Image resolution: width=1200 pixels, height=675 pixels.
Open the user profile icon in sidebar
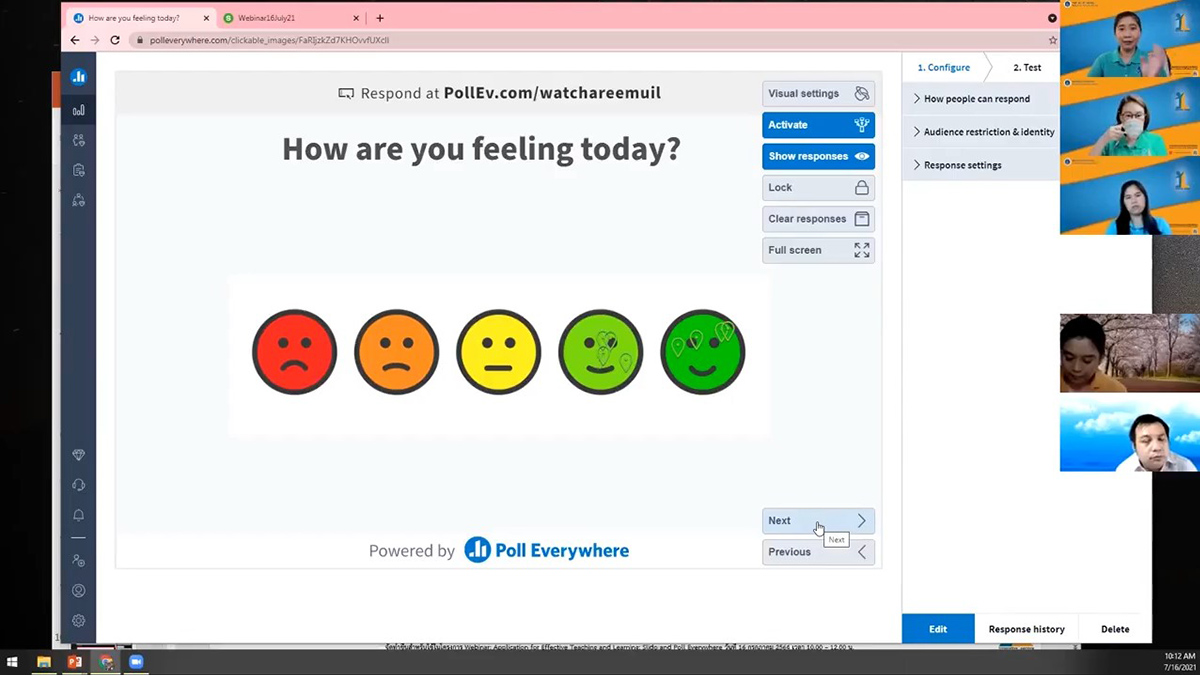79,590
